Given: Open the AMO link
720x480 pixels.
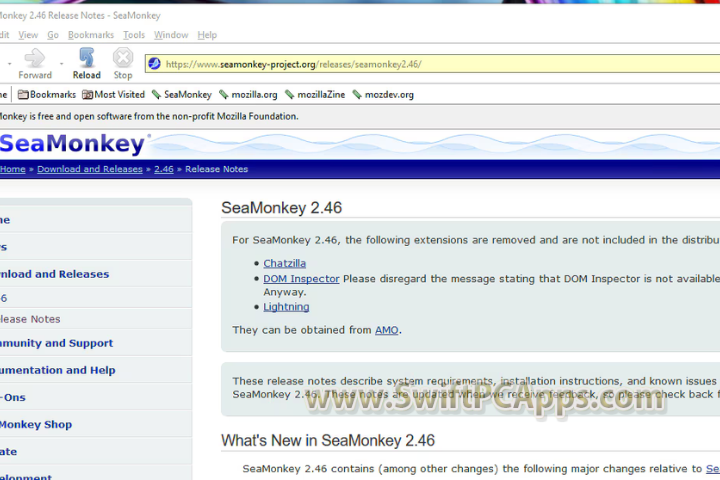Looking at the screenshot, I should pos(387,330).
